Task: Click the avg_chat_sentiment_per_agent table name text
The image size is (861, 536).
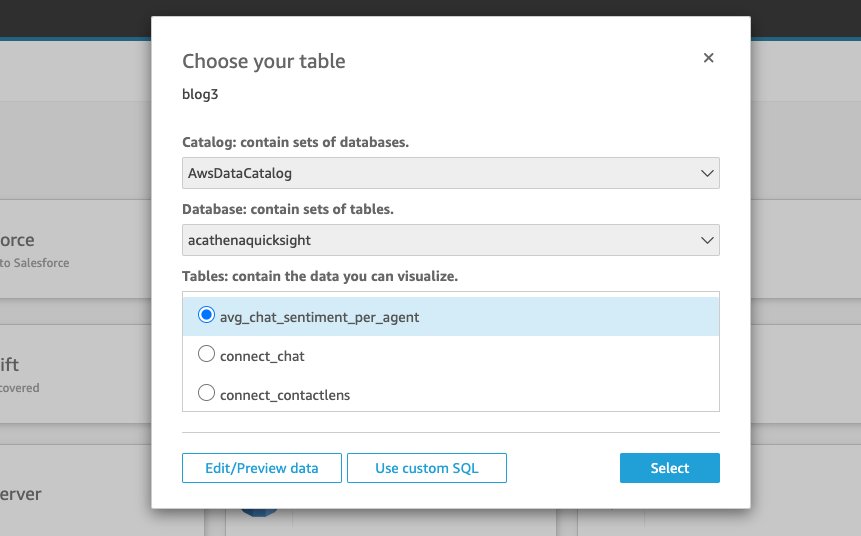Action: pyautogui.click(x=319, y=317)
